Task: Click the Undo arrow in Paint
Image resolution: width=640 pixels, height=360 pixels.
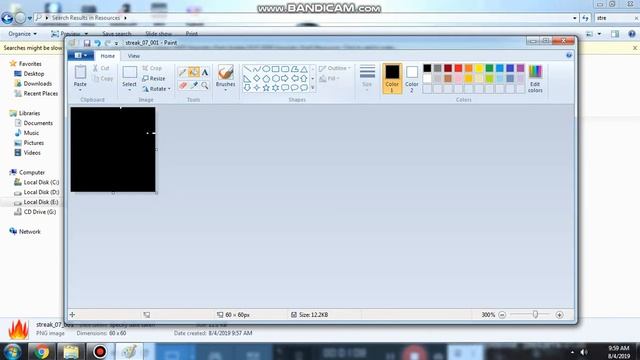Action: coord(98,43)
